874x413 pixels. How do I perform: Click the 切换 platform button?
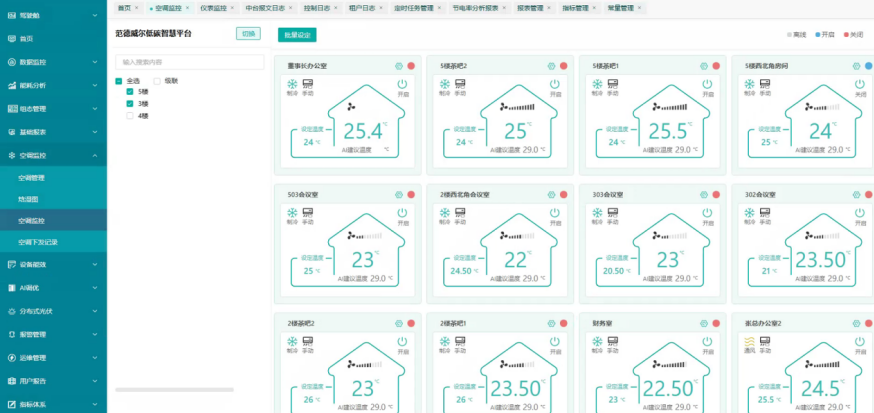[x=249, y=33]
